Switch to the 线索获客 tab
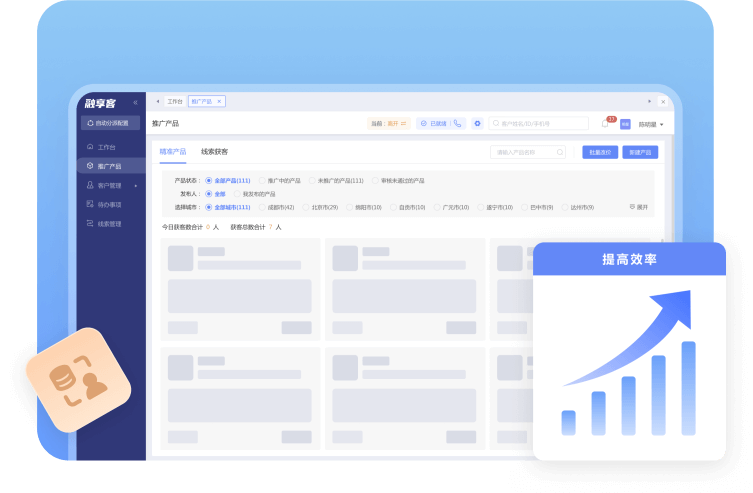 [x=214, y=152]
